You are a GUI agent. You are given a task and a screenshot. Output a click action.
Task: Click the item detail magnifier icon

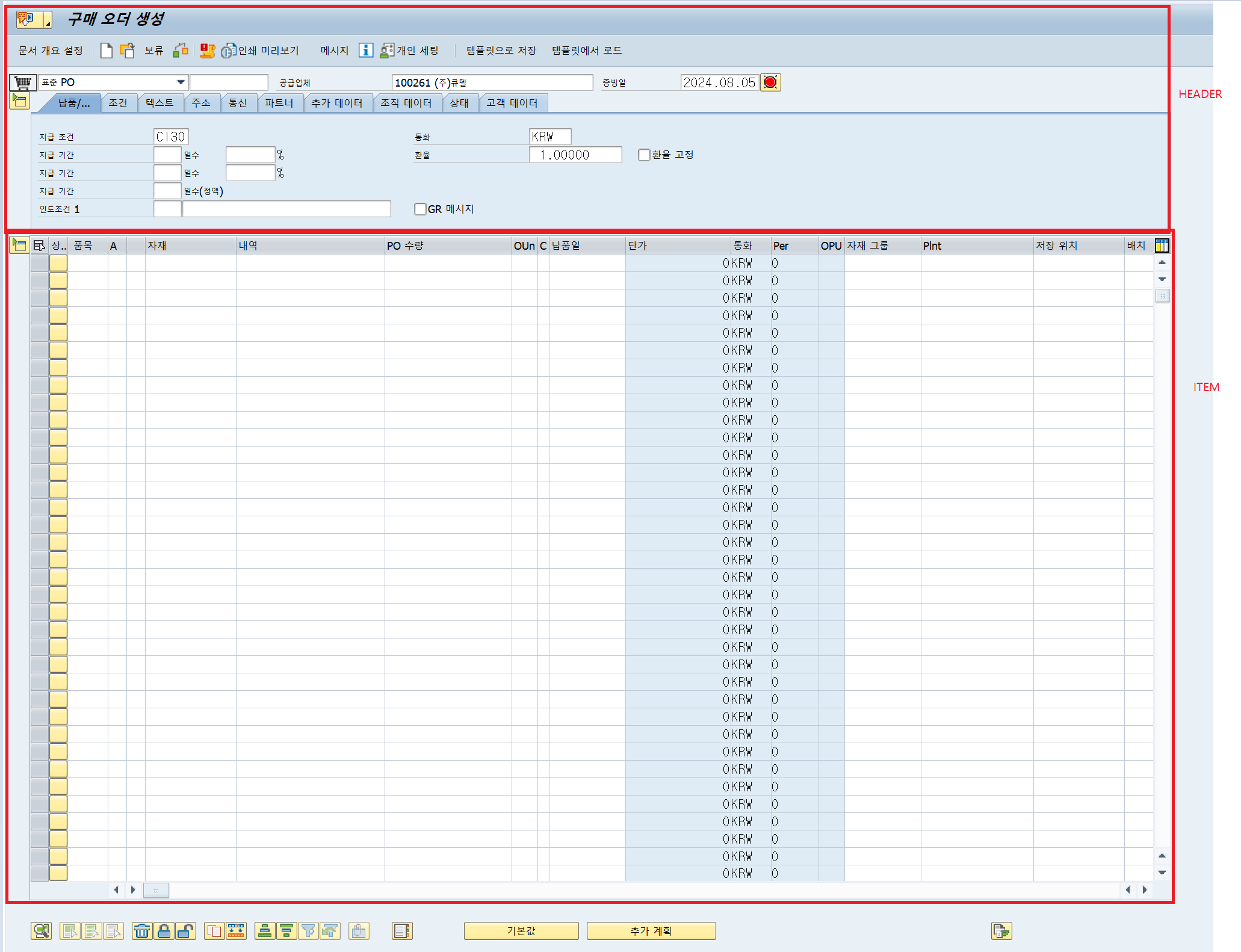click(41, 931)
